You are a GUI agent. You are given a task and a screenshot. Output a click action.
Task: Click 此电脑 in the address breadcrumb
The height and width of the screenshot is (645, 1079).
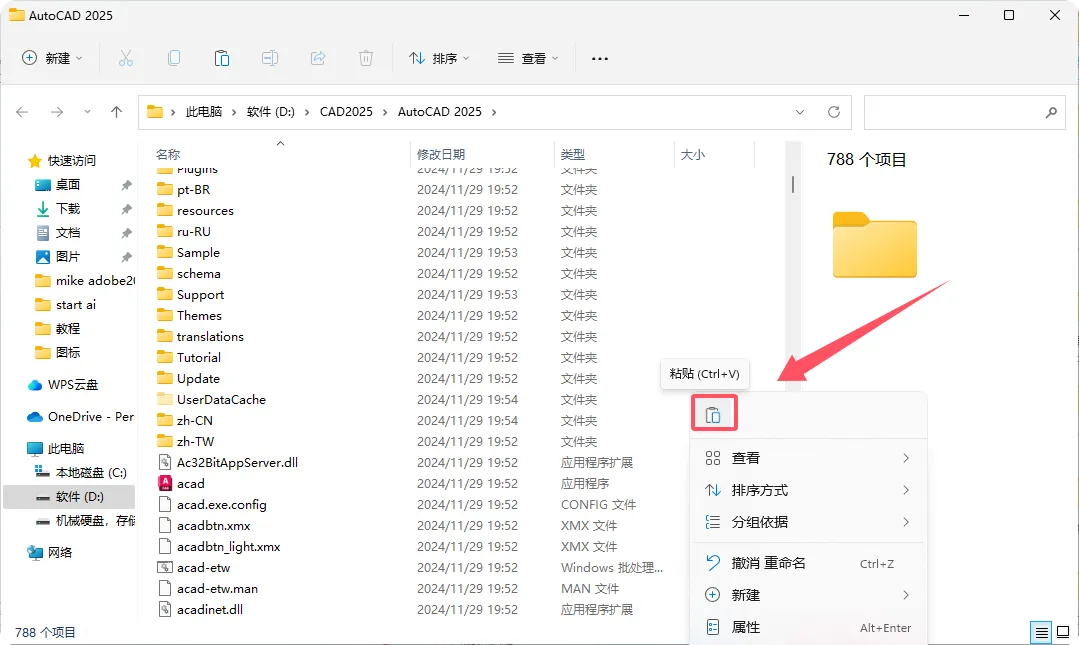click(204, 112)
